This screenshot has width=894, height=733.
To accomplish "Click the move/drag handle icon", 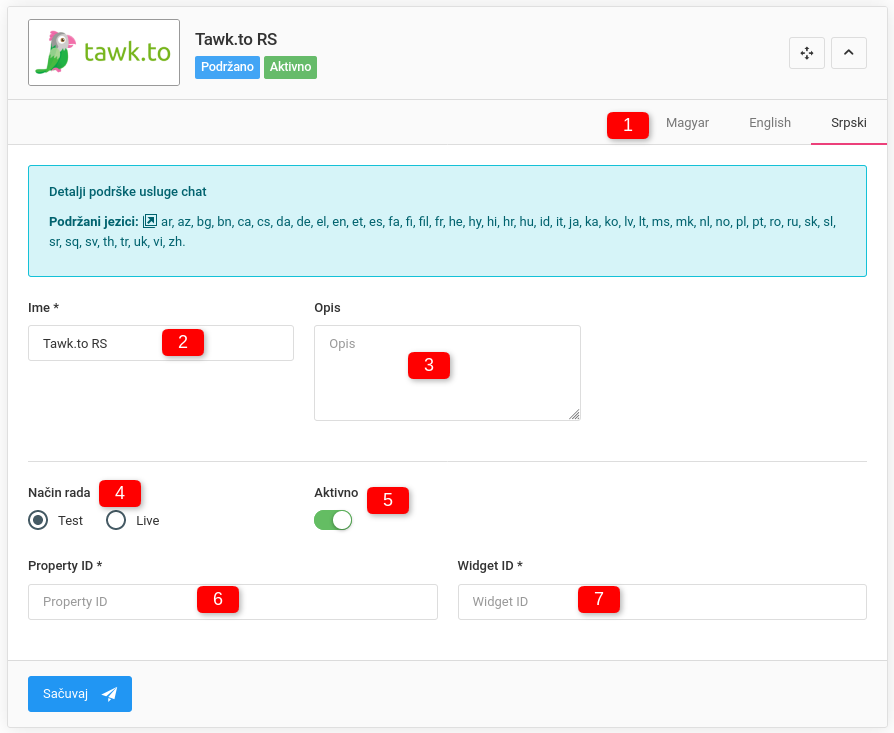I will point(806,53).
